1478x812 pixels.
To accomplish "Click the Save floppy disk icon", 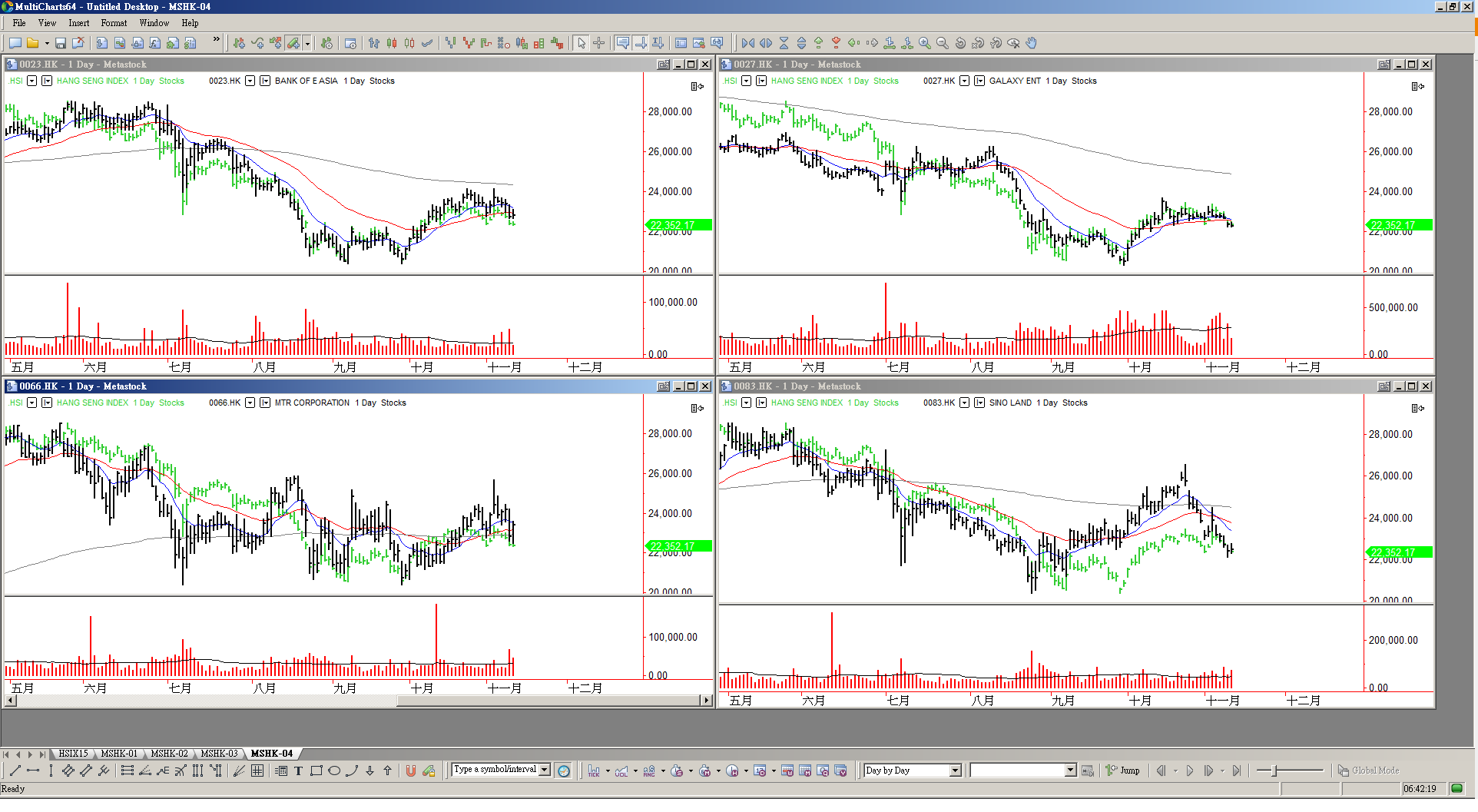I will tap(60, 43).
